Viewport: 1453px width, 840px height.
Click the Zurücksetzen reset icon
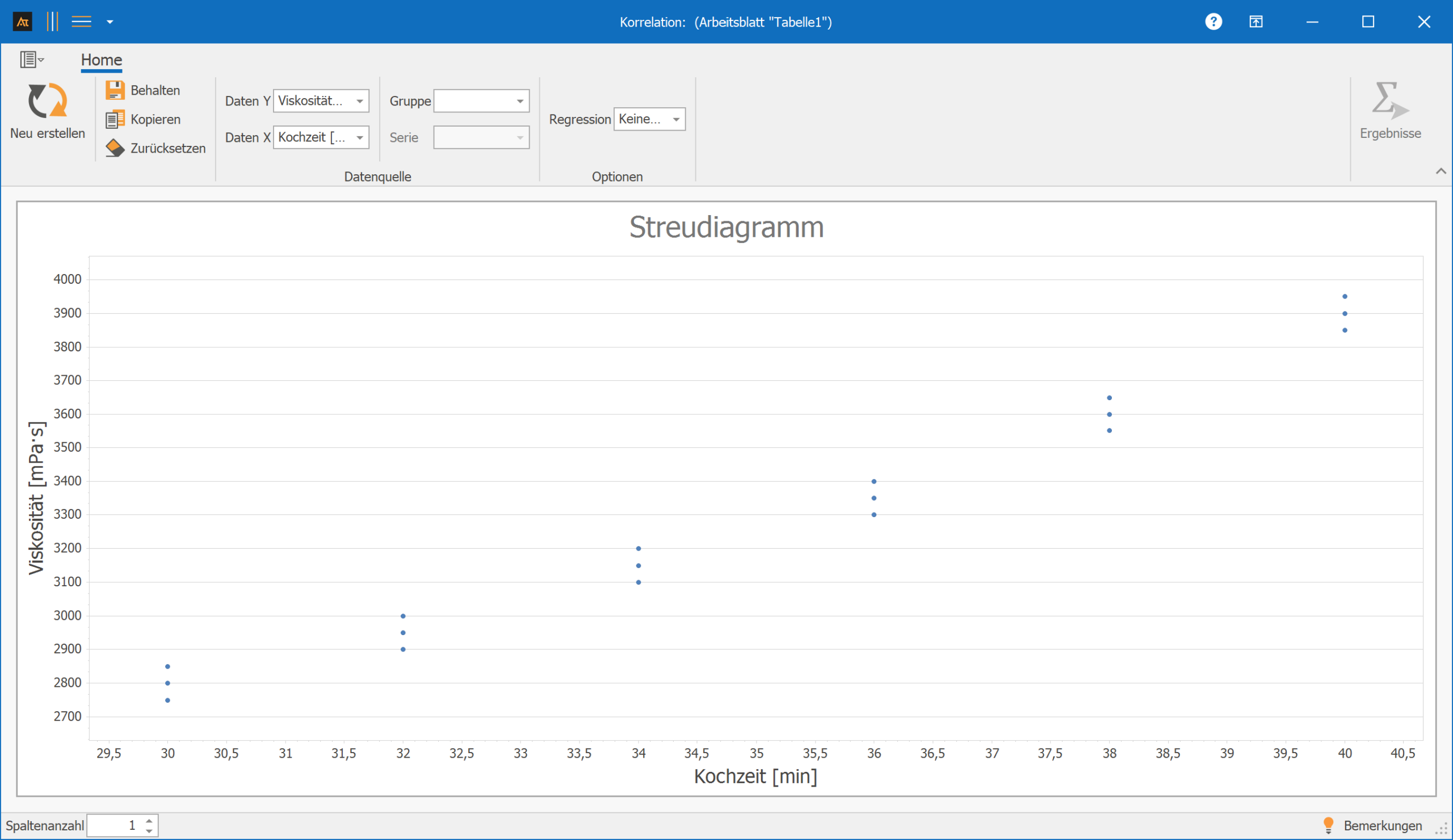tap(115, 148)
